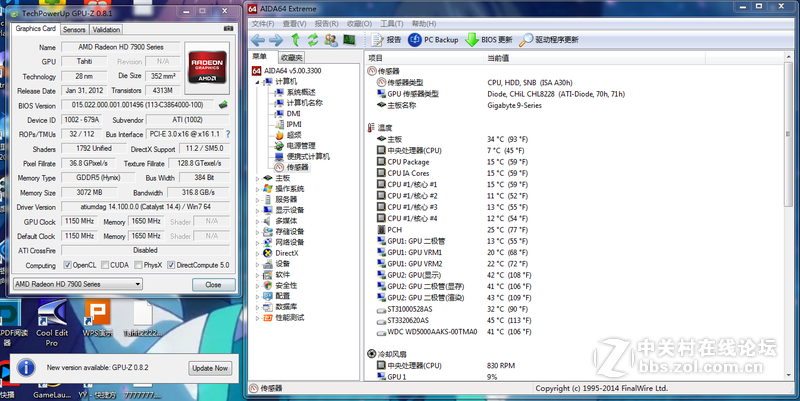Select 超频 overclock tree item
Screen dimensions: 800x401
pos(288,135)
